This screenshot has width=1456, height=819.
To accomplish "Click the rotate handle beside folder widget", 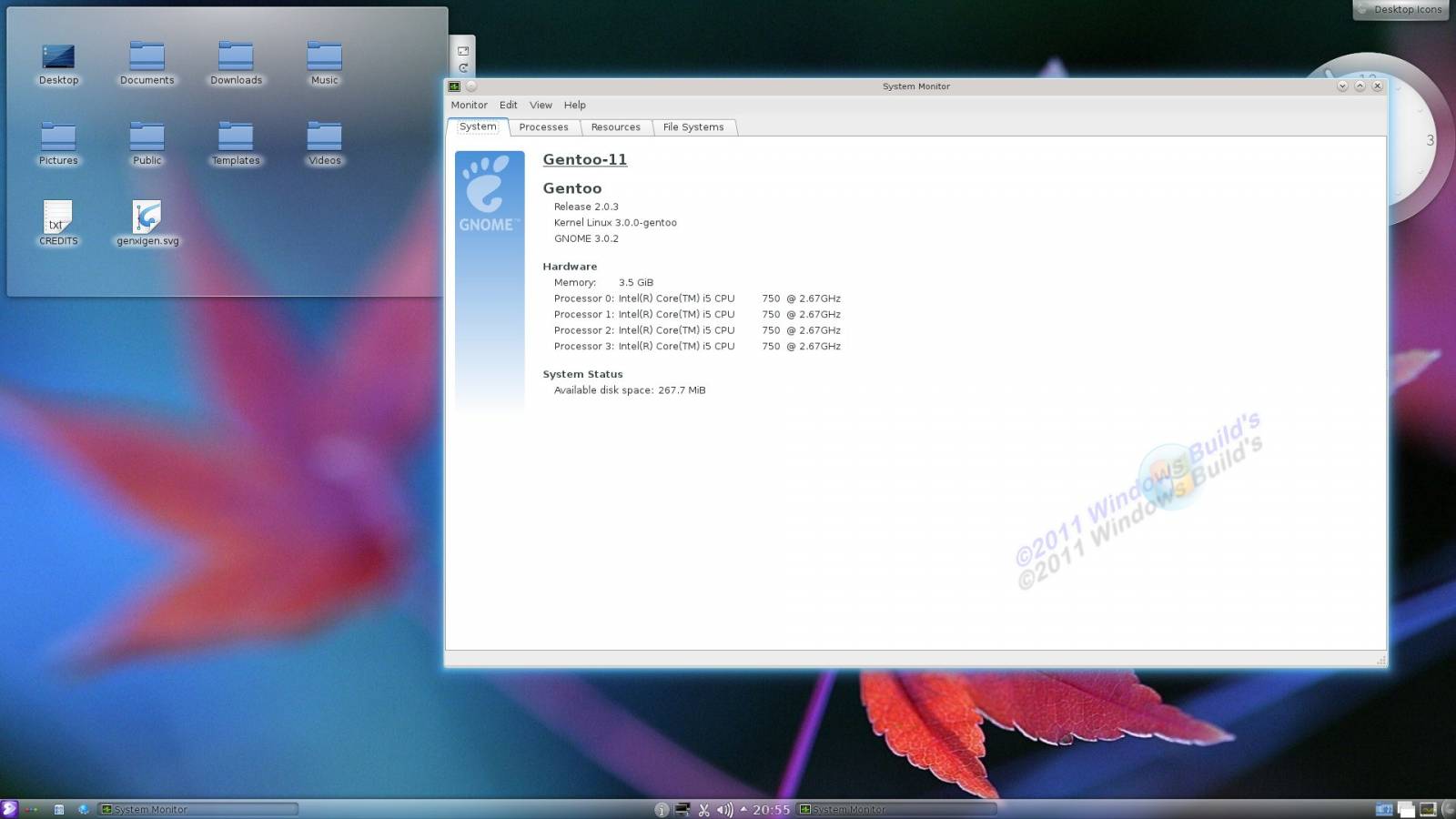I will click(x=463, y=68).
